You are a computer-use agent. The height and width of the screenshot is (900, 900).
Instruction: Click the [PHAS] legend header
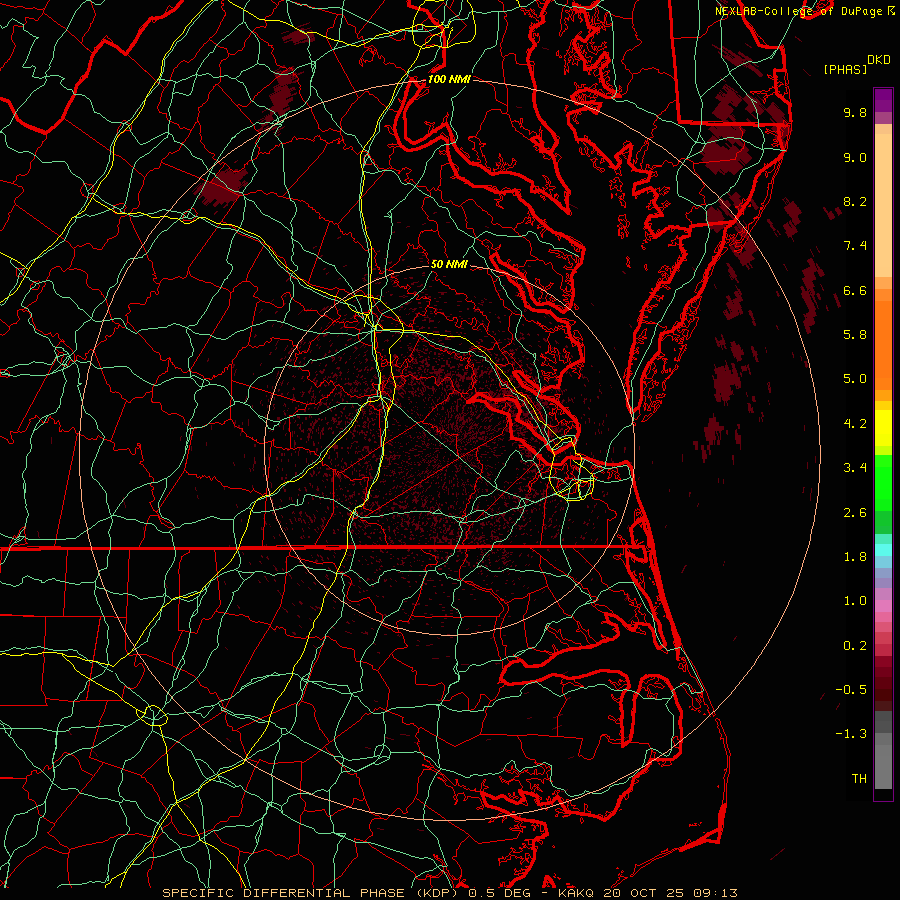click(845, 70)
